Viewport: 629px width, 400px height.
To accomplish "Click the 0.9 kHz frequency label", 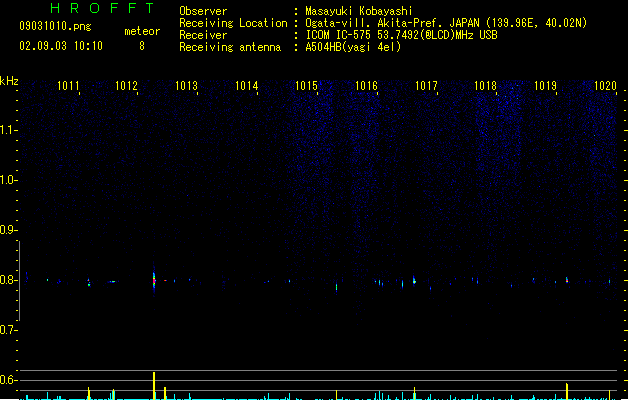I will point(8,230).
